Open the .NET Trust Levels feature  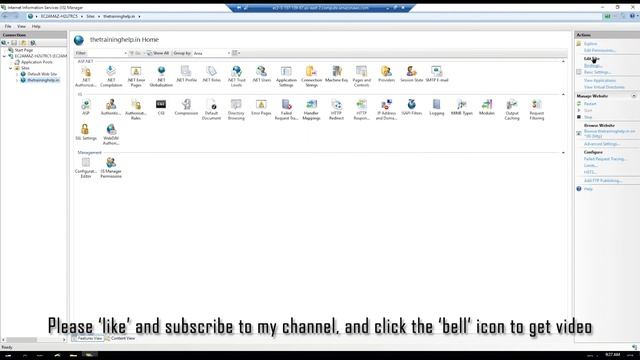(x=236, y=76)
